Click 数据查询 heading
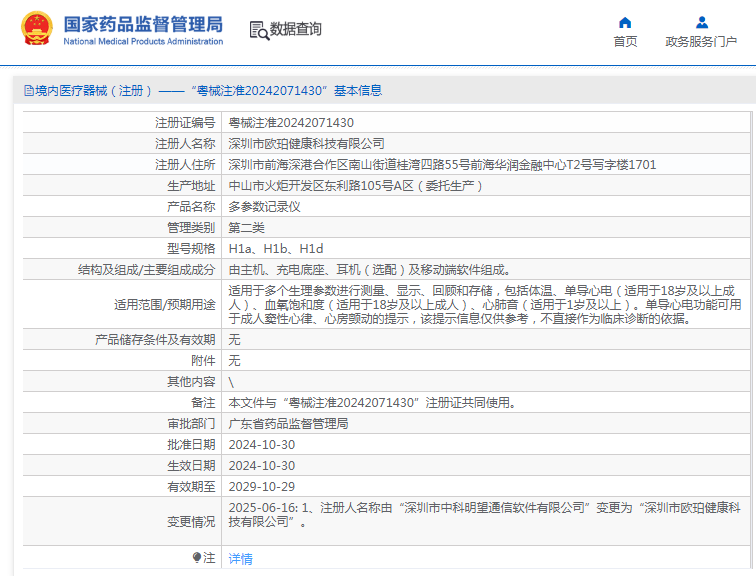 tap(295, 29)
